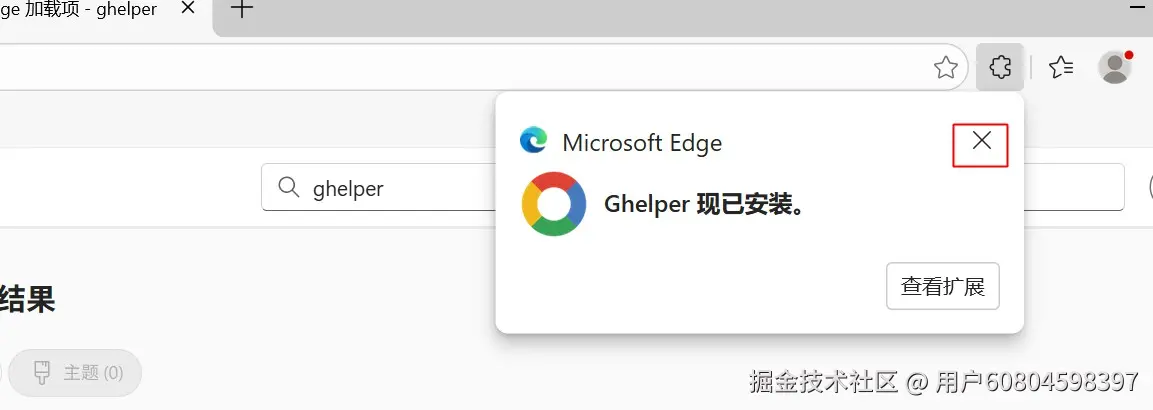Close the Ghelper installed notification popup
This screenshot has height=410, width=1153.
tap(981, 141)
